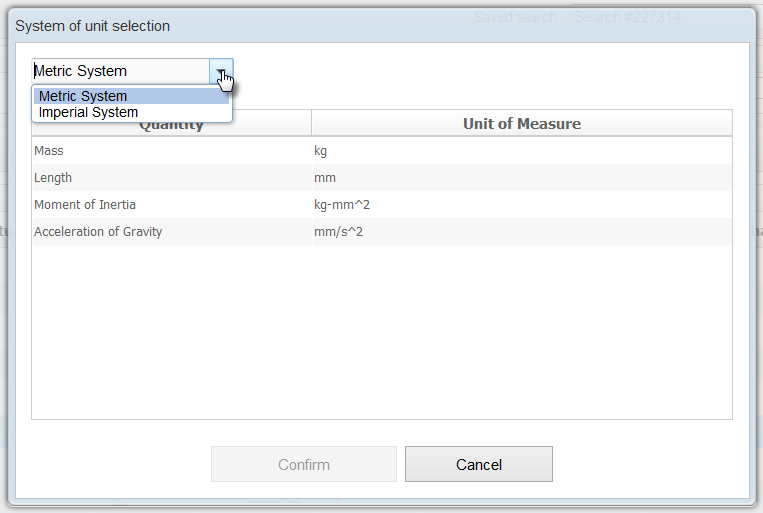Select Metric System from the list
This screenshot has width=763, height=513.
[83, 96]
